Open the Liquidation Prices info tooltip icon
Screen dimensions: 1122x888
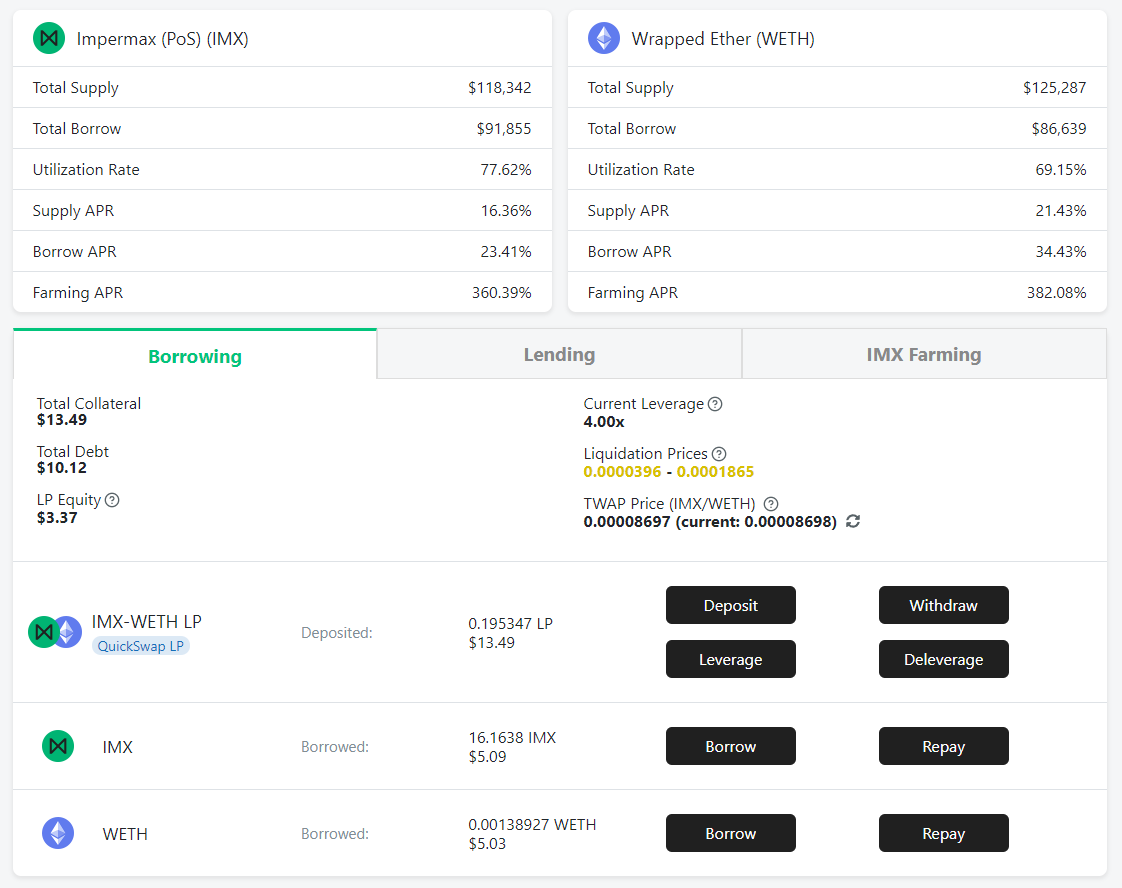[x=719, y=454]
